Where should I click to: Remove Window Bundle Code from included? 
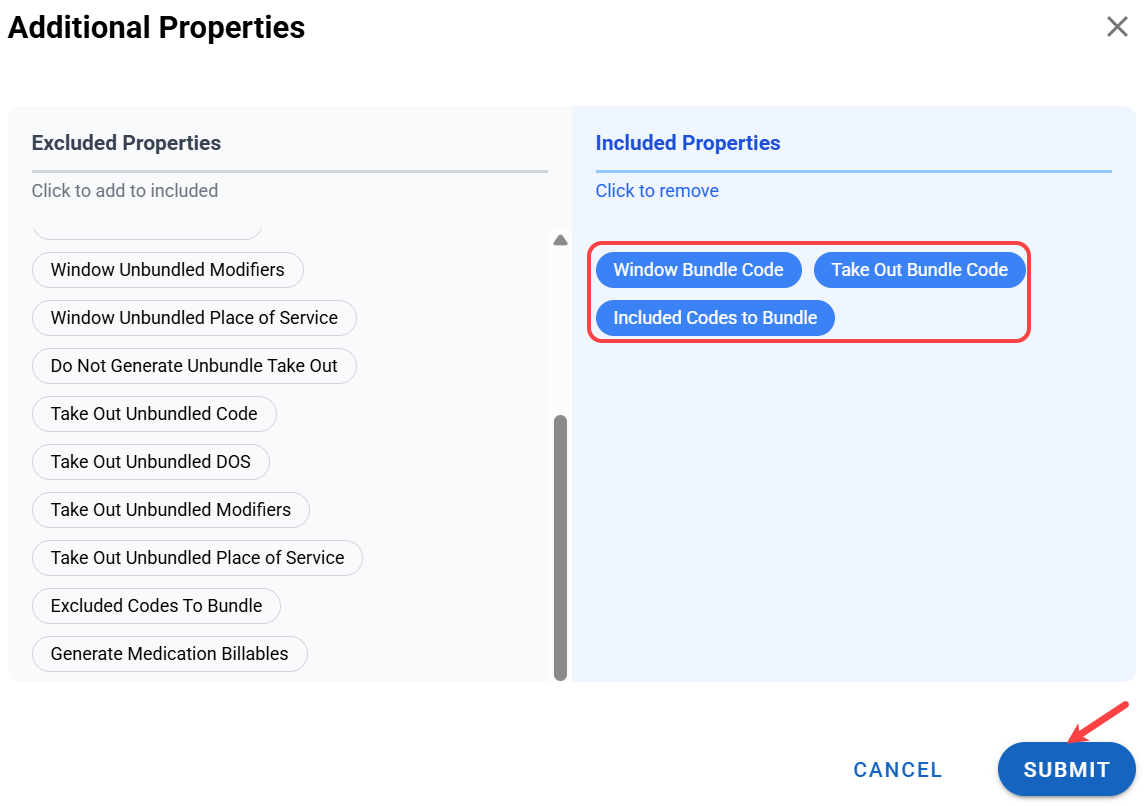(698, 270)
